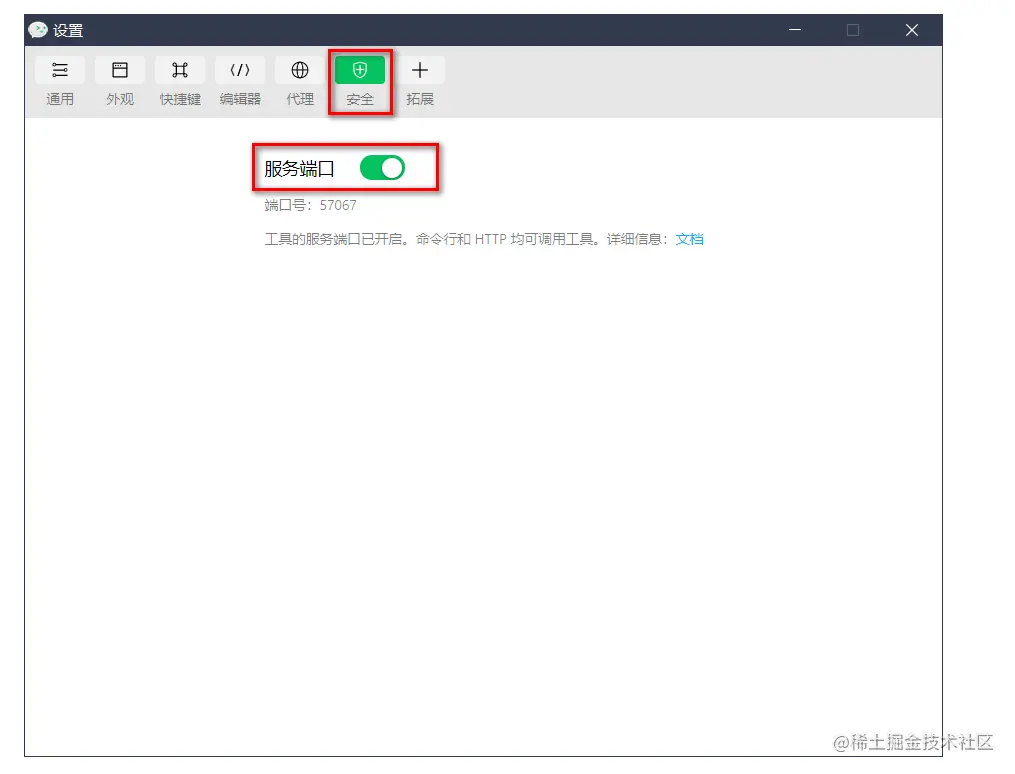The image size is (1015, 774).
Task: Close the 设置 settings window
Action: coord(911,30)
